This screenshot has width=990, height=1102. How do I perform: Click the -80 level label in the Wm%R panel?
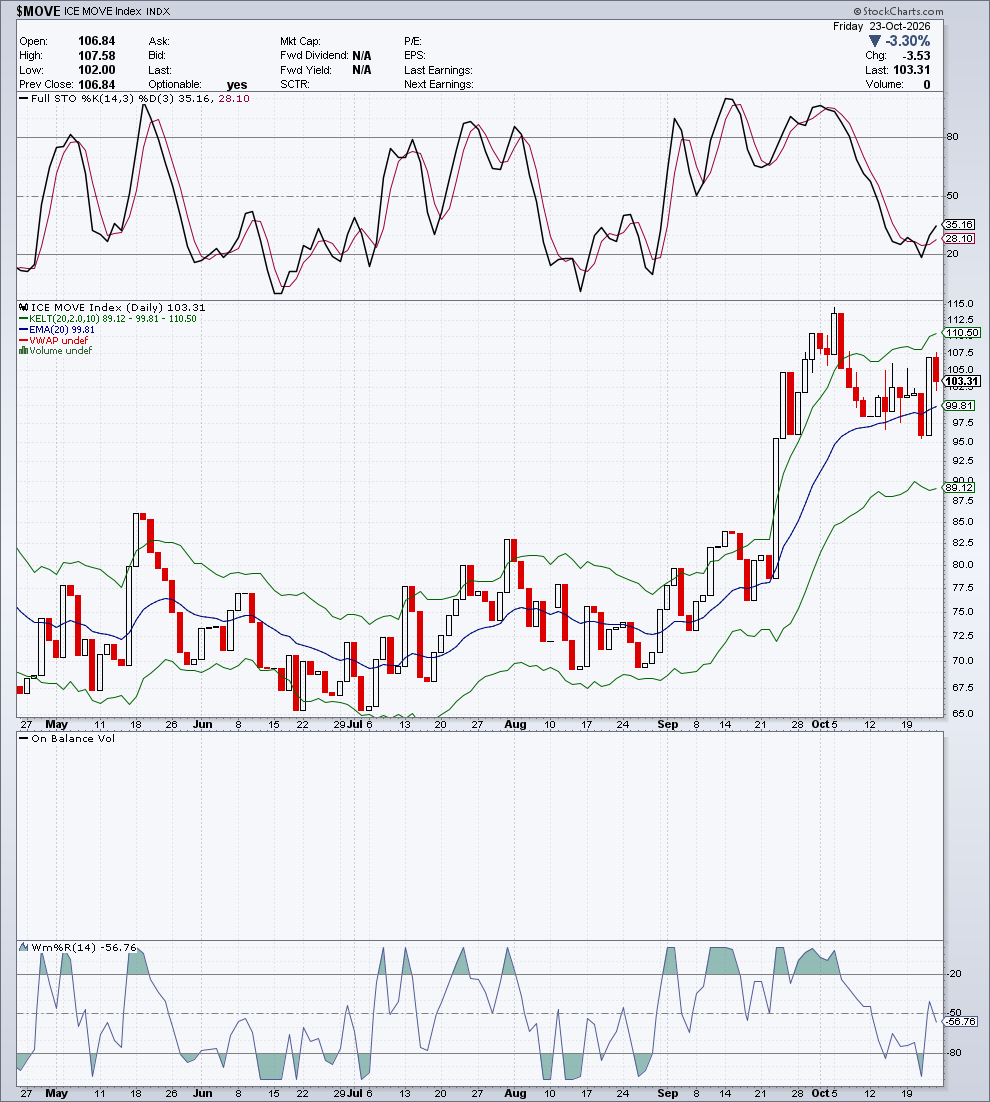[x=954, y=1053]
